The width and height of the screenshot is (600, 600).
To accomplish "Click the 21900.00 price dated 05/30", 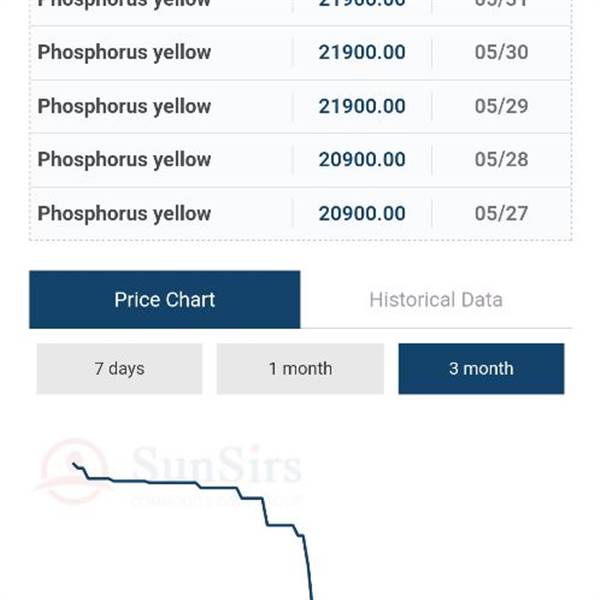I will (x=362, y=52).
